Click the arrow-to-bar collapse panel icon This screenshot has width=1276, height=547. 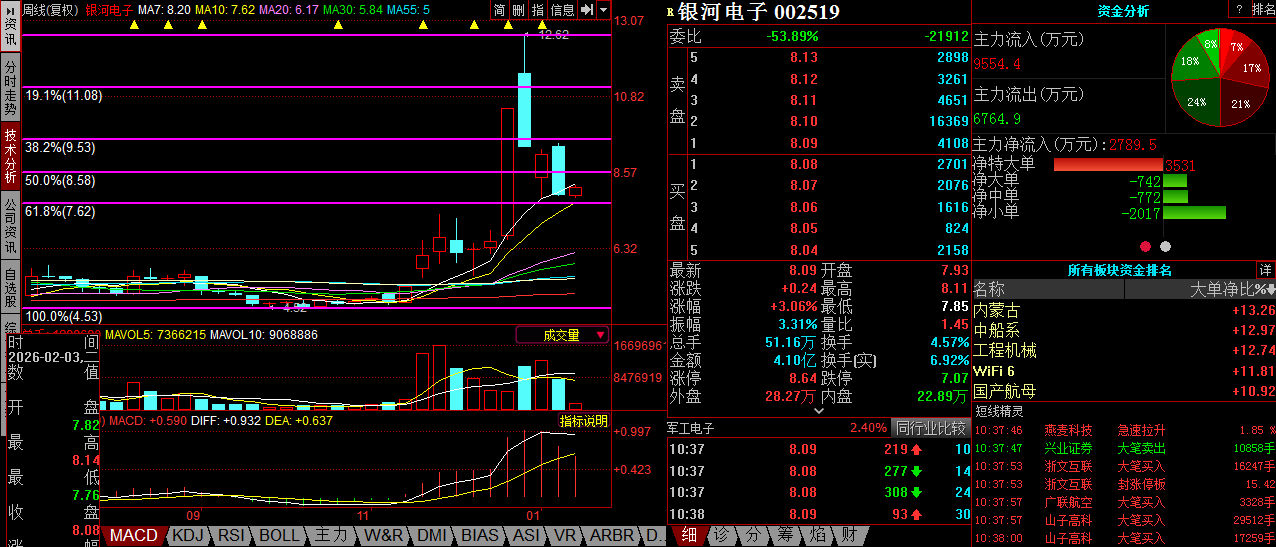point(587,10)
